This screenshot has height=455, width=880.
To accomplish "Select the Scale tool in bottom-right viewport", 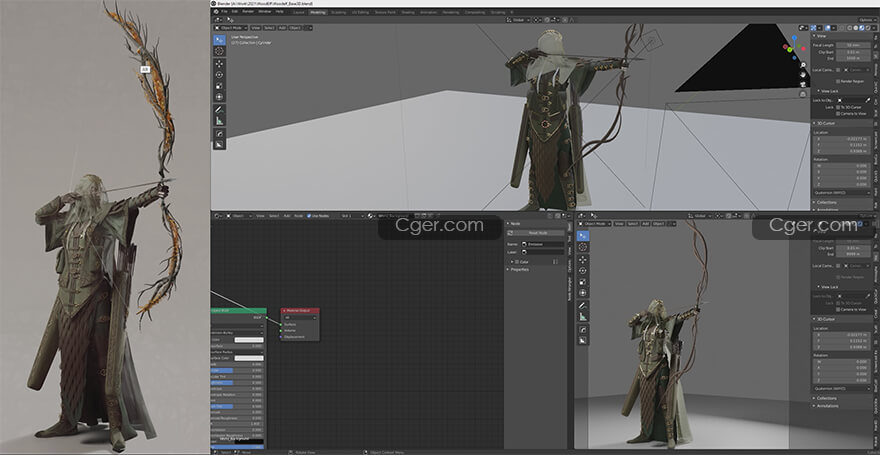I will pyautogui.click(x=583, y=282).
